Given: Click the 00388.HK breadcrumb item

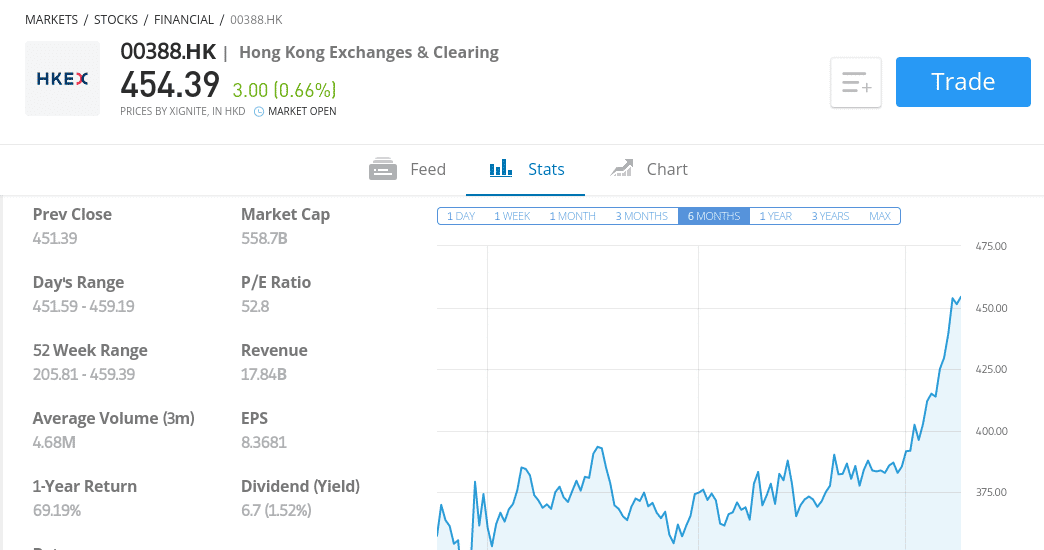Looking at the screenshot, I should pos(256,20).
